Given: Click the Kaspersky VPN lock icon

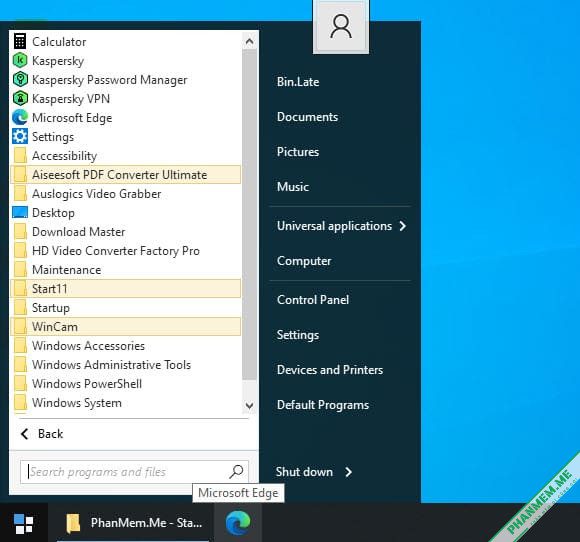Looking at the screenshot, I should coord(20,98).
